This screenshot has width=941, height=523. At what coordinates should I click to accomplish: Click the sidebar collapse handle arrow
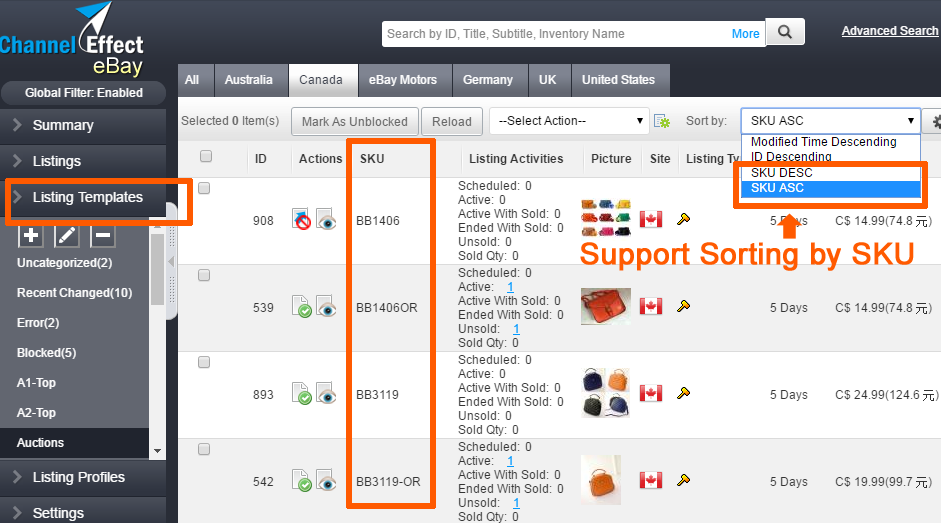(x=171, y=261)
